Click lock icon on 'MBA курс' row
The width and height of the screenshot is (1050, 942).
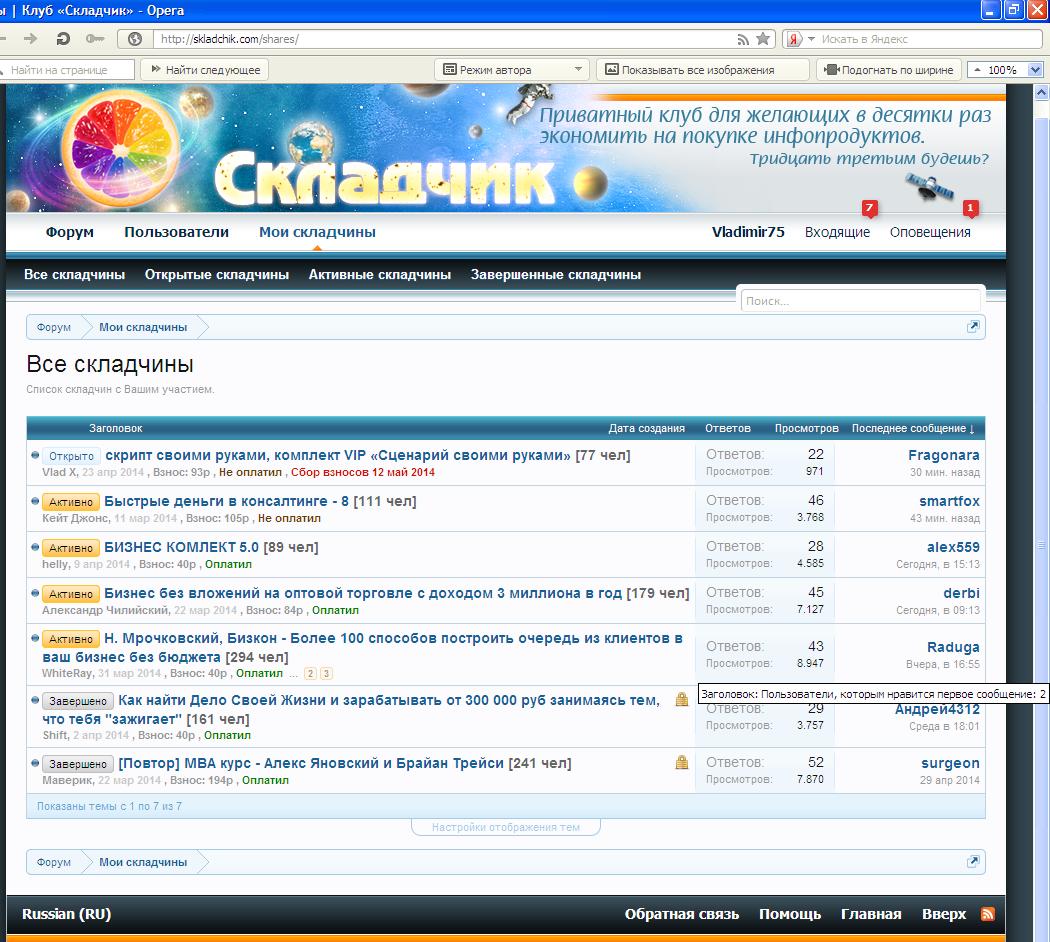coord(682,763)
